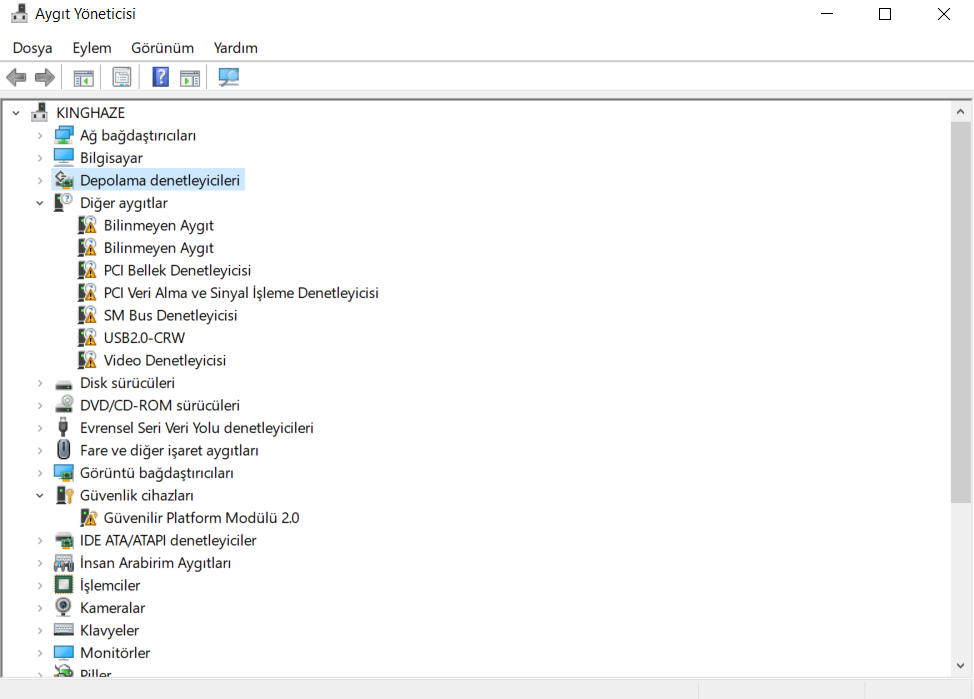Image resolution: width=974 pixels, height=699 pixels.
Task: Click the Back arrow toolbar icon
Action: click(16, 78)
